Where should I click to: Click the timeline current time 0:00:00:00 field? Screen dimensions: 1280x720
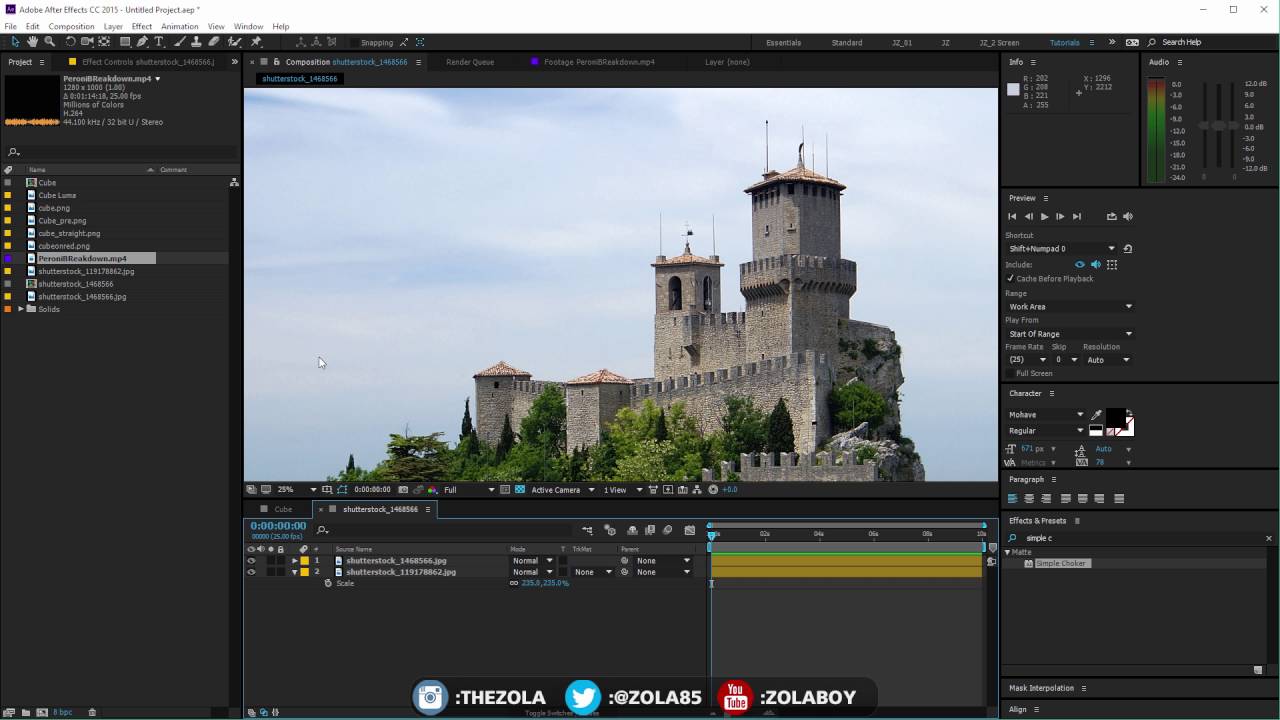pos(278,525)
